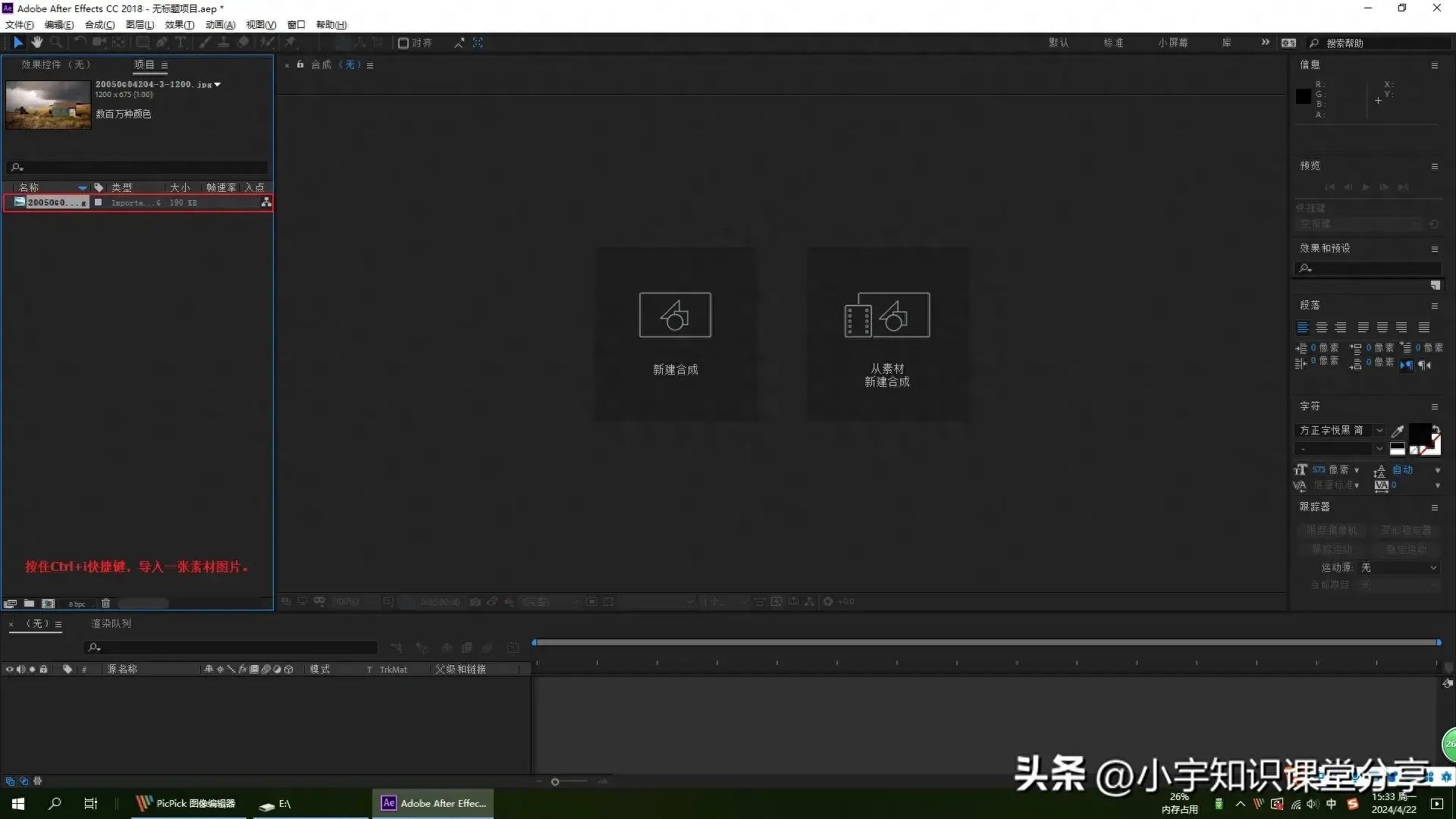Image resolution: width=1456 pixels, height=819 pixels.
Task: Open leading (自动) dropdown arrow
Action: (1438, 470)
